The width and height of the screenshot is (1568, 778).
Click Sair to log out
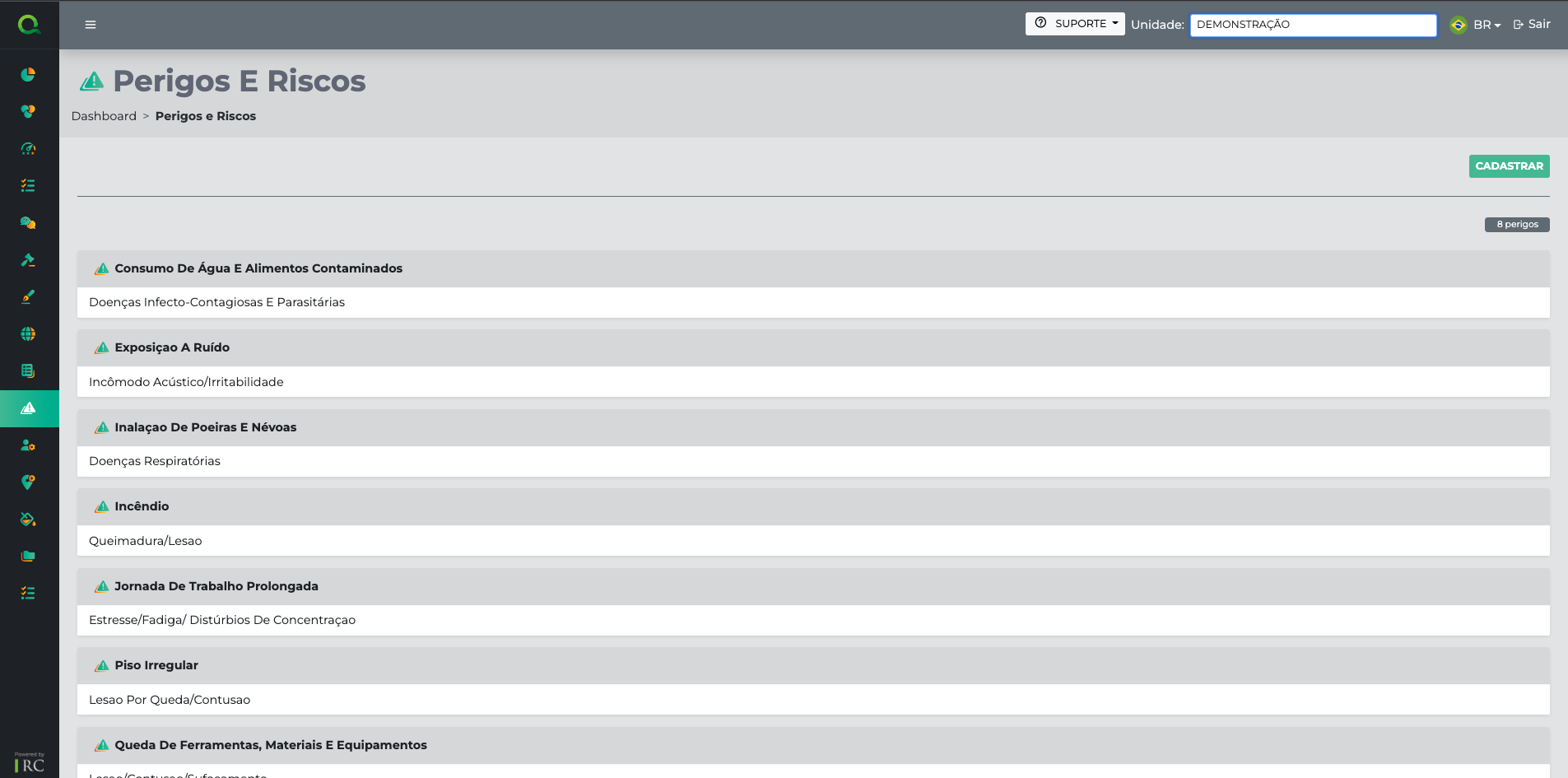click(1532, 25)
